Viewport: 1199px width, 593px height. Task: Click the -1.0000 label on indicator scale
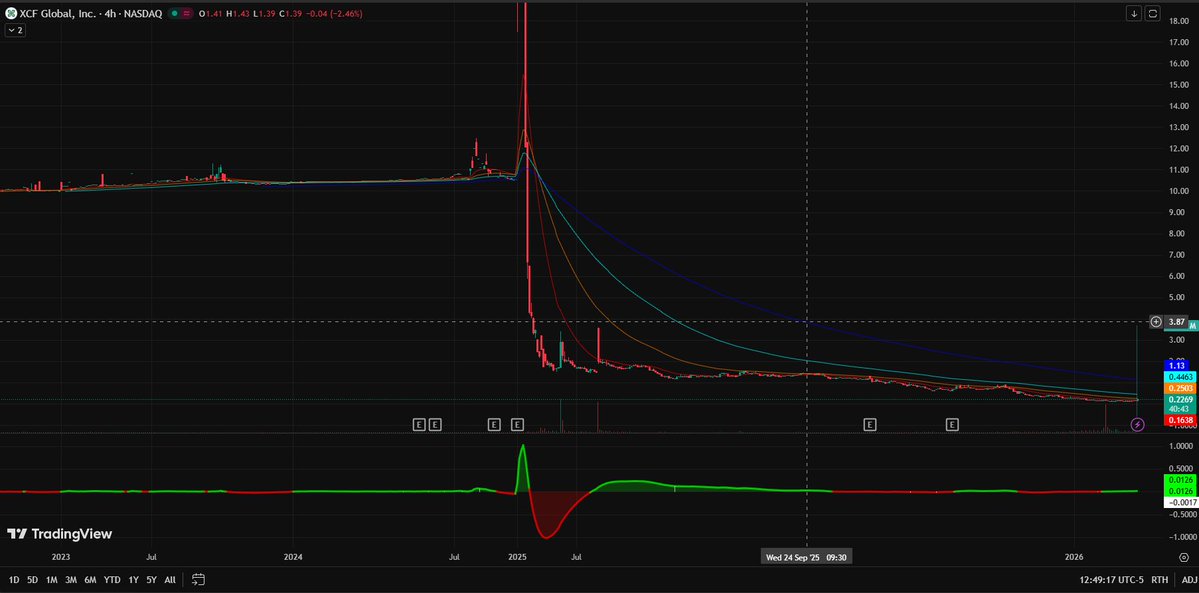pos(1181,537)
